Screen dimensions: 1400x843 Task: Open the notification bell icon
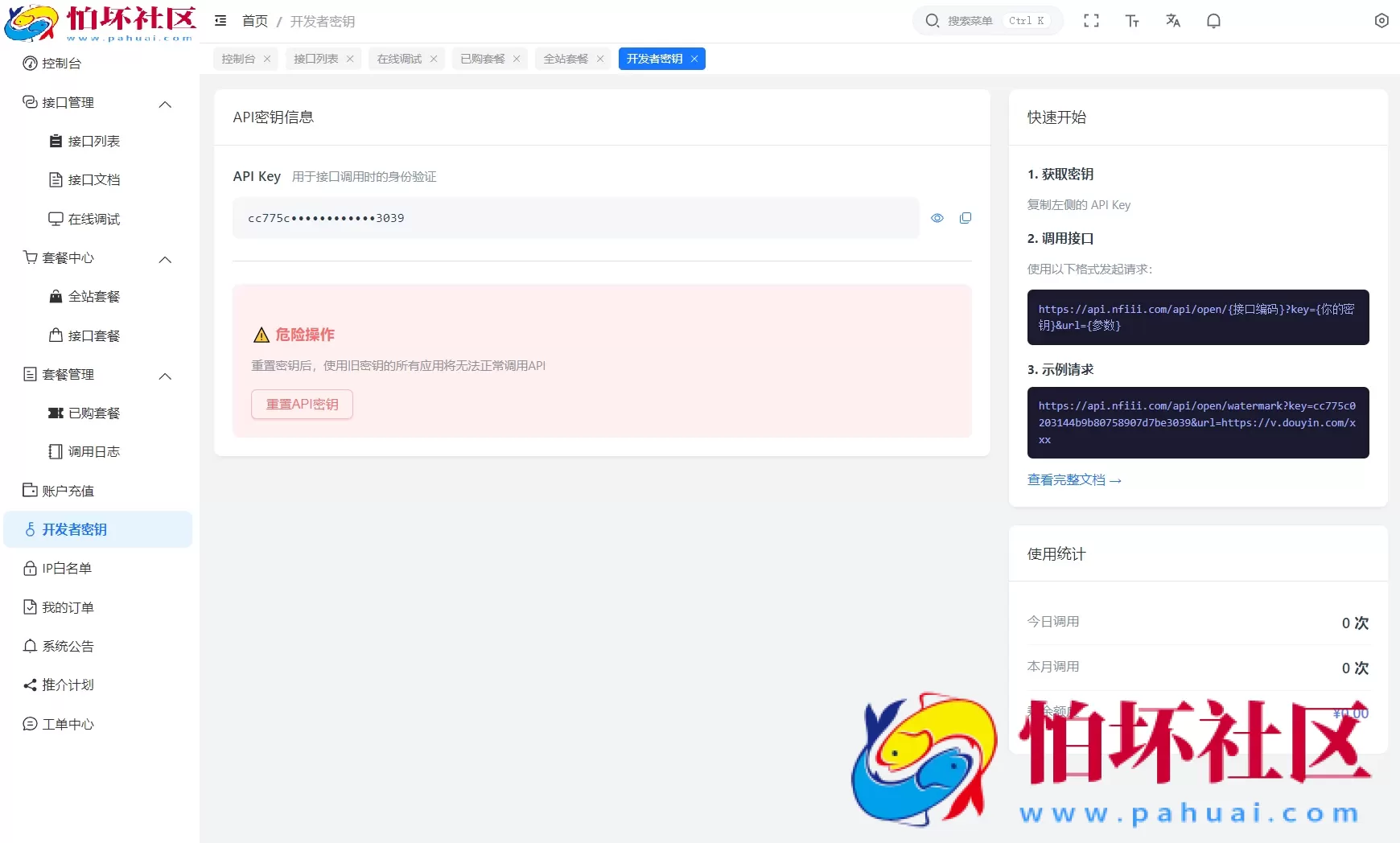pyautogui.click(x=1213, y=20)
